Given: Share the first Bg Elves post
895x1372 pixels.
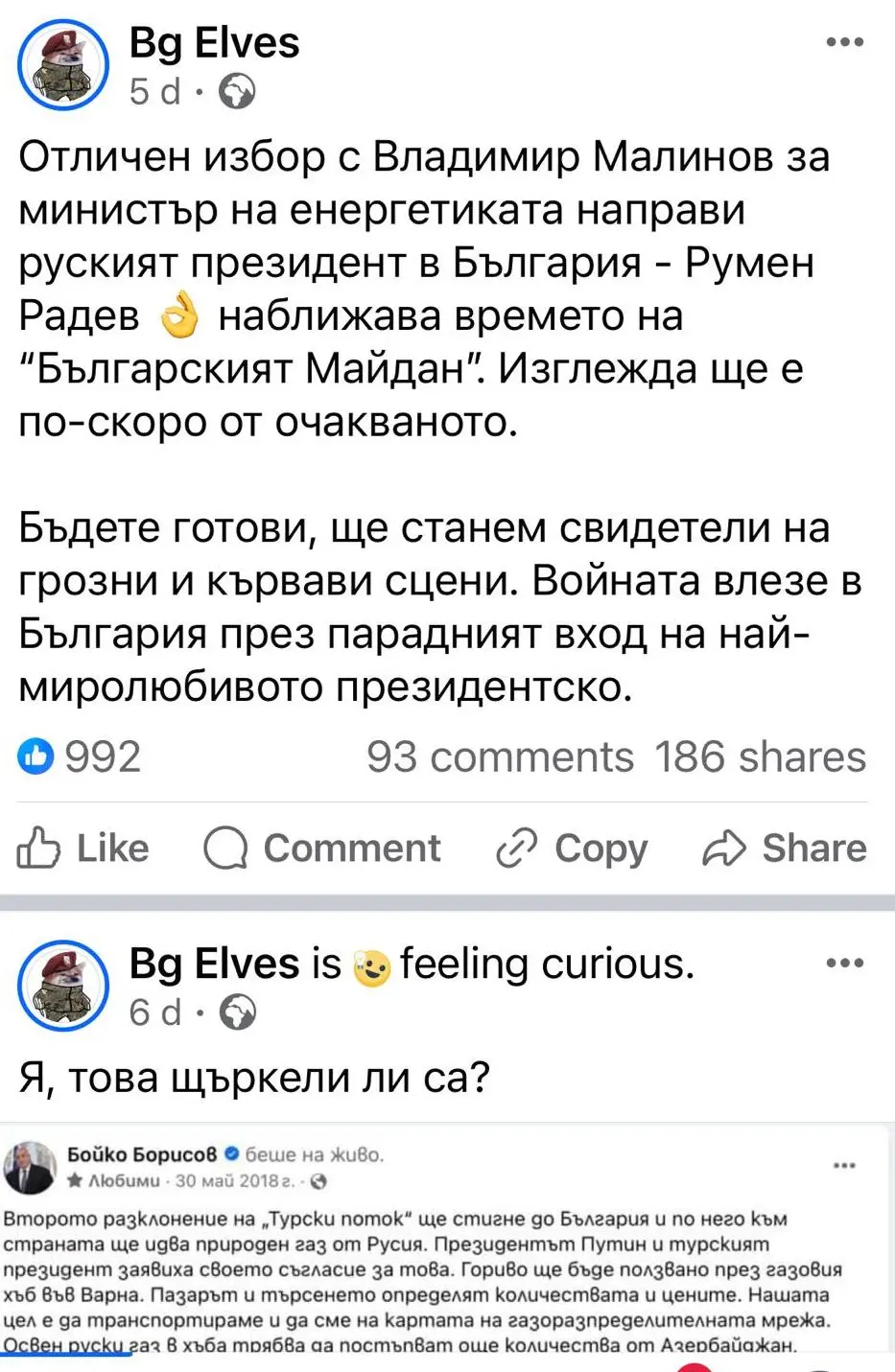Looking at the screenshot, I should (x=785, y=849).
